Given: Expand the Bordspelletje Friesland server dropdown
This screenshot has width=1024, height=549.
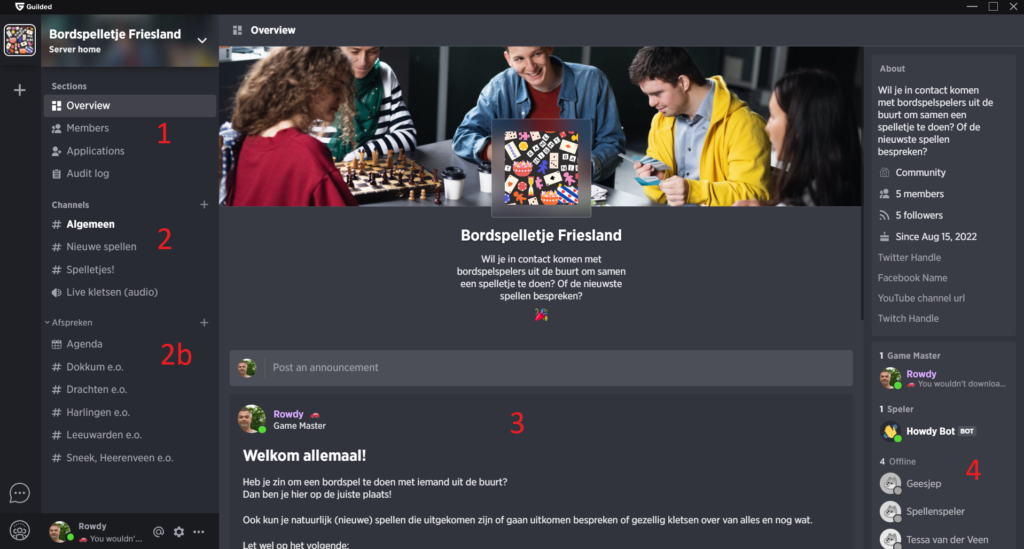Looking at the screenshot, I should (x=202, y=40).
